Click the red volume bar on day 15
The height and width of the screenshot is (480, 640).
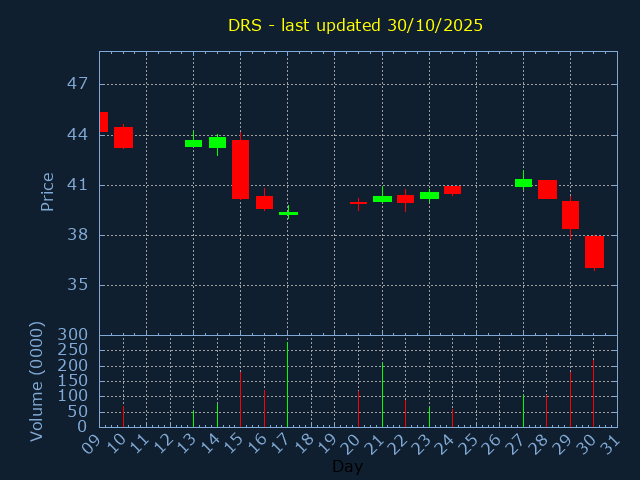click(241, 399)
